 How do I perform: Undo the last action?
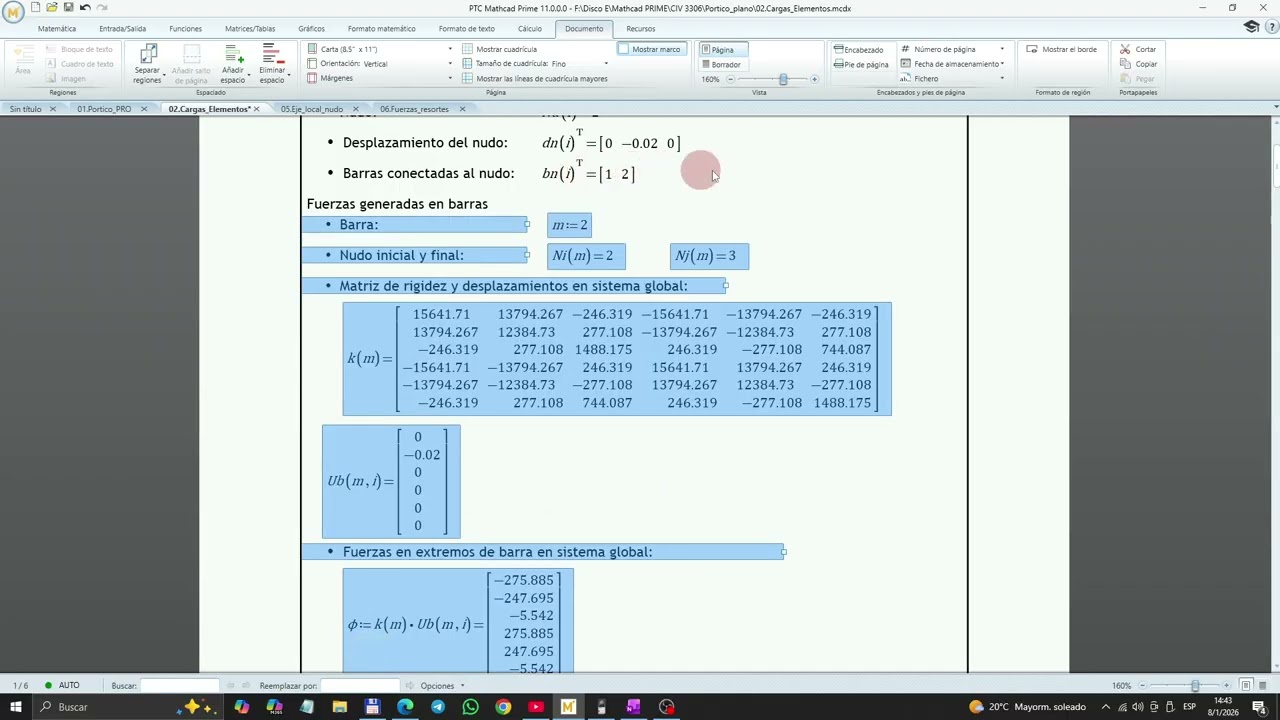(84, 8)
